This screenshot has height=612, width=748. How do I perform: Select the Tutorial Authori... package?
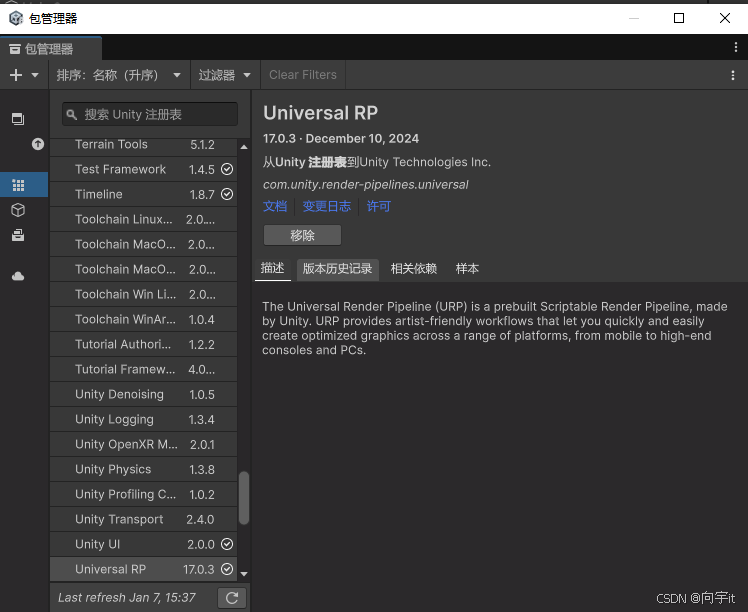click(x=144, y=344)
